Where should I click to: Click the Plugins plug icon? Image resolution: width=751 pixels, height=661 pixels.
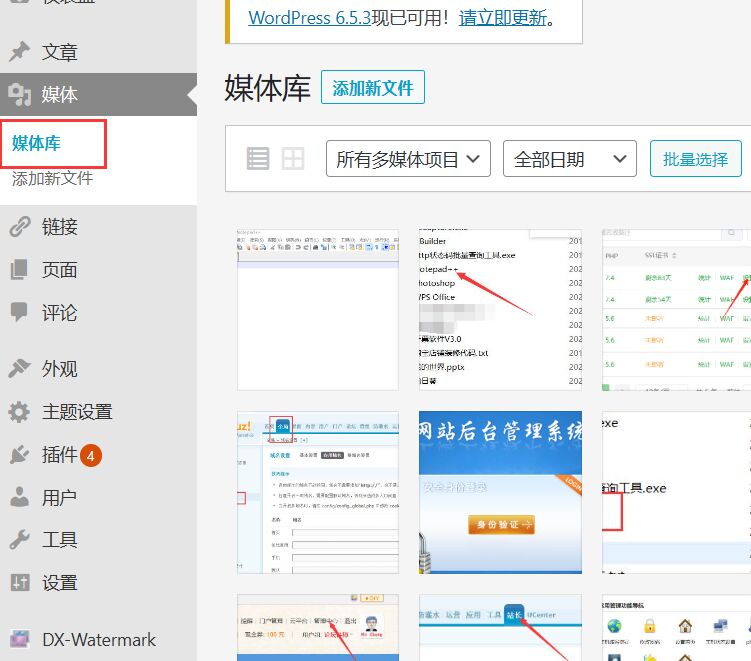(x=19, y=455)
